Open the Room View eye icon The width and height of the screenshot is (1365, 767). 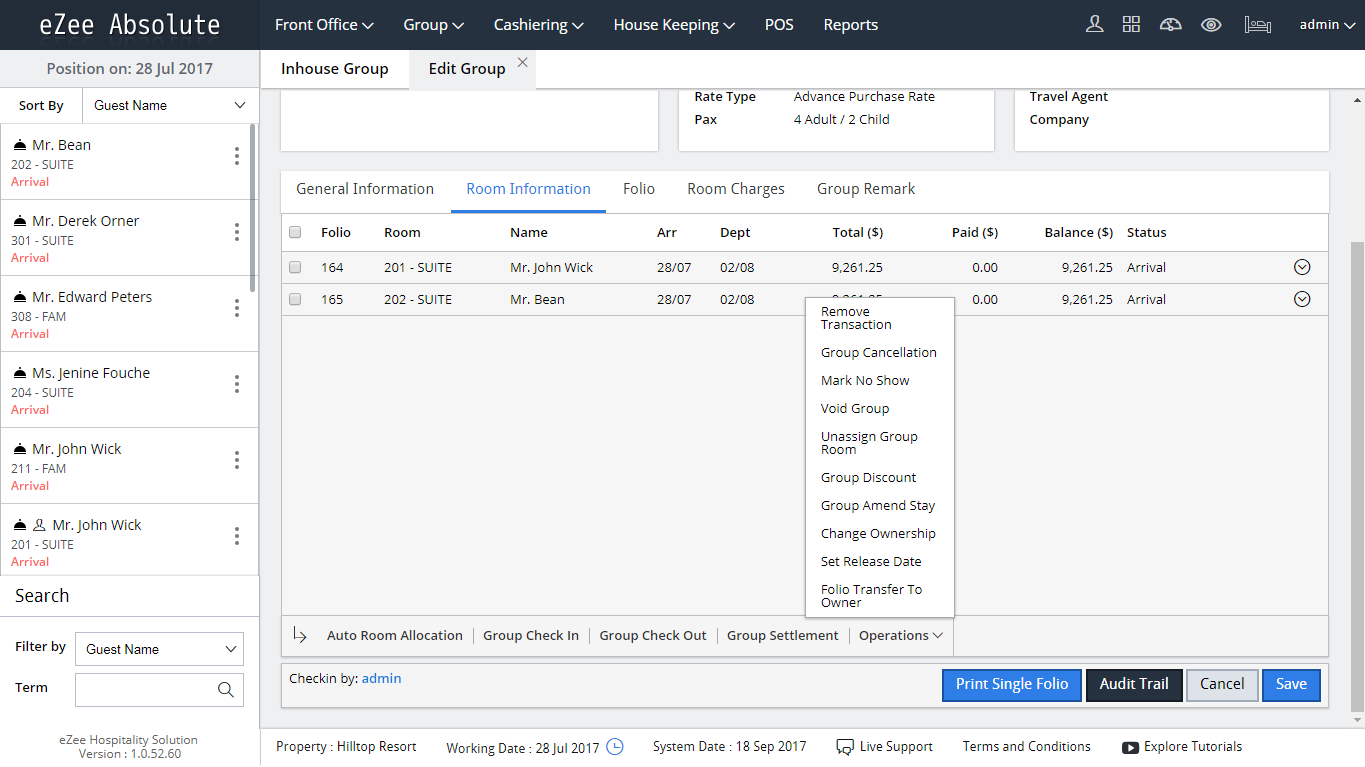pos(1211,24)
